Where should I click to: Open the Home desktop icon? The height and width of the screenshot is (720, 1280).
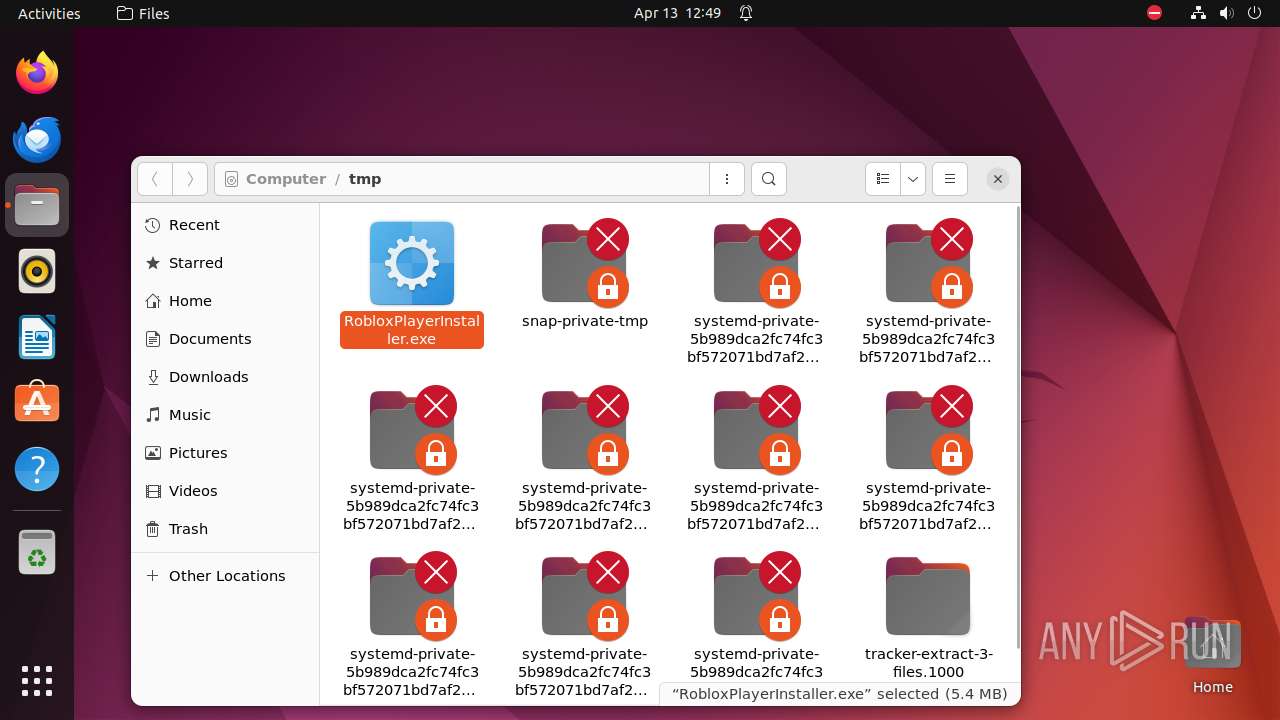pyautogui.click(x=1212, y=655)
